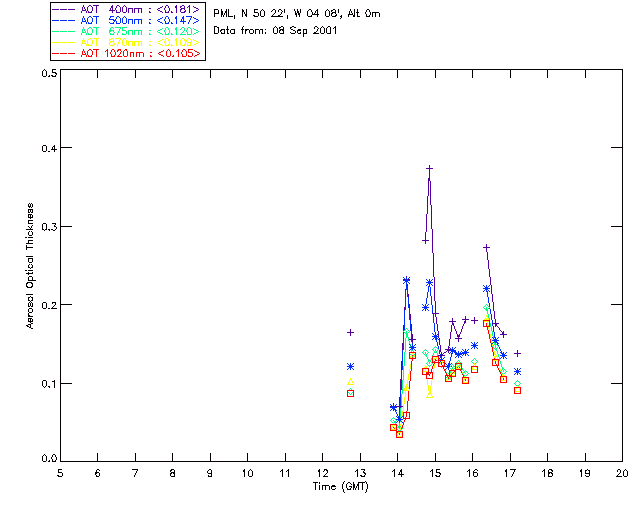The width and height of the screenshot is (640, 512).
Task: Click the x-axis tick label 17
Action: [510, 473]
